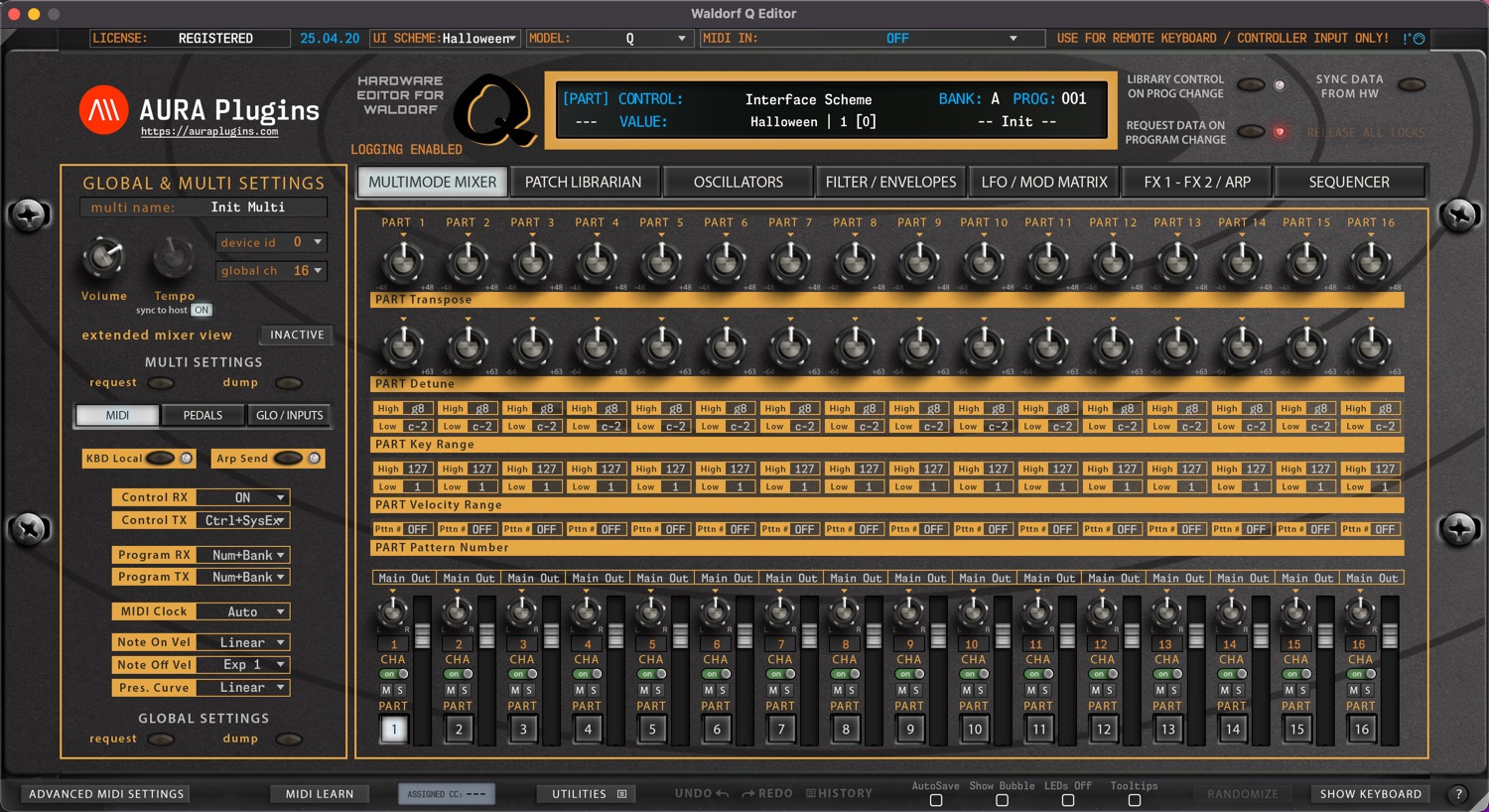Open the auraplugins.com link
Viewport: 1489px width, 812px height.
coord(209,131)
